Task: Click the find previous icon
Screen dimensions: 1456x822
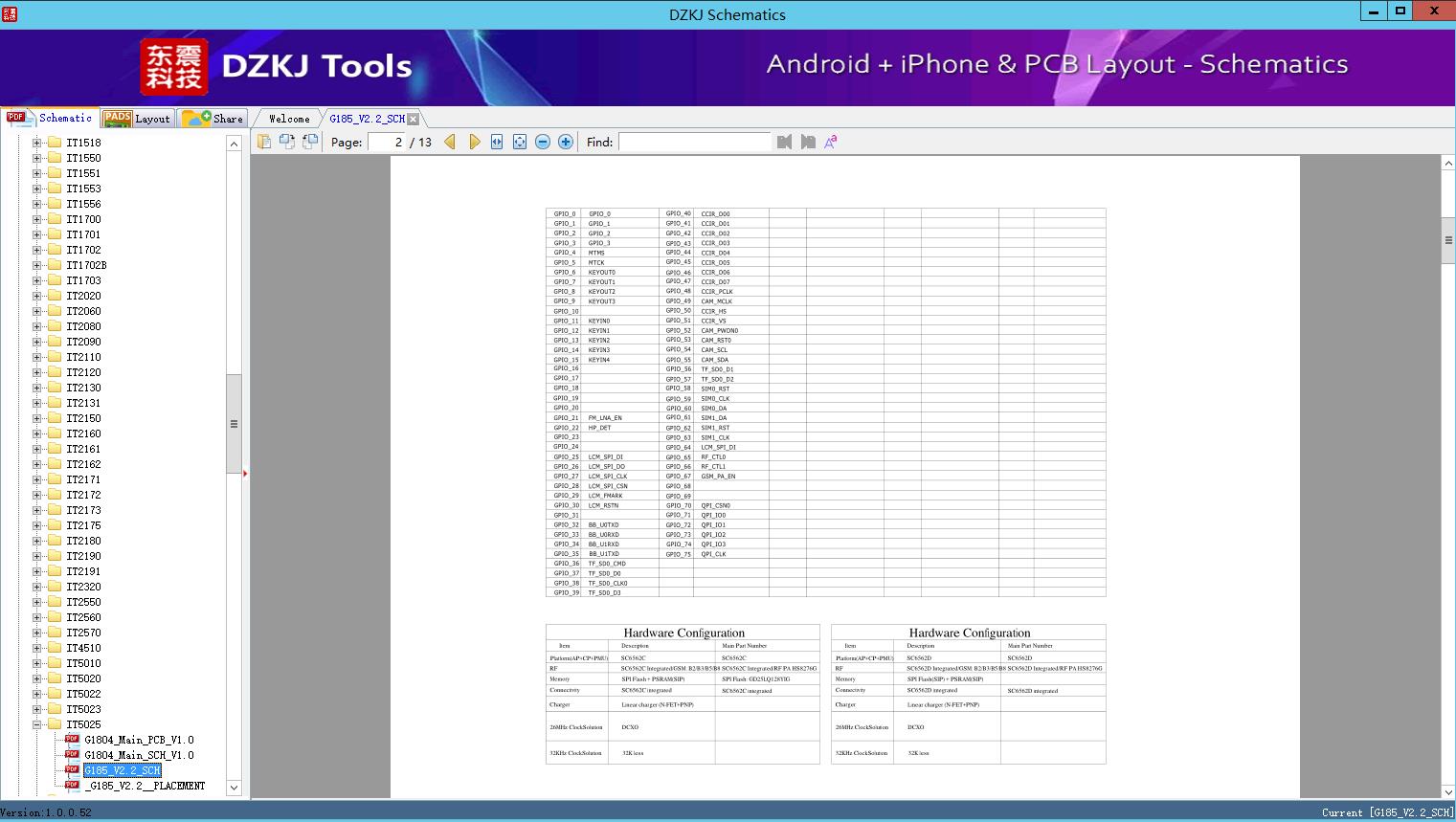Action: pyautogui.click(x=784, y=142)
